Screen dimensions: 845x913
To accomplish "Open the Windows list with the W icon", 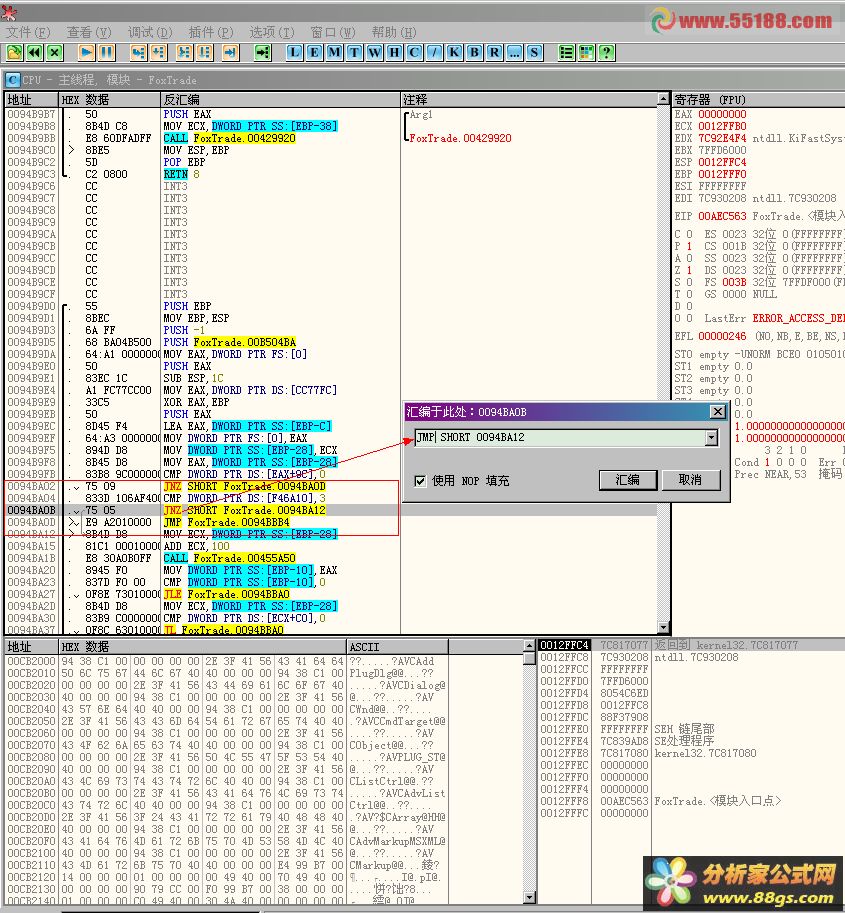I will coord(374,53).
